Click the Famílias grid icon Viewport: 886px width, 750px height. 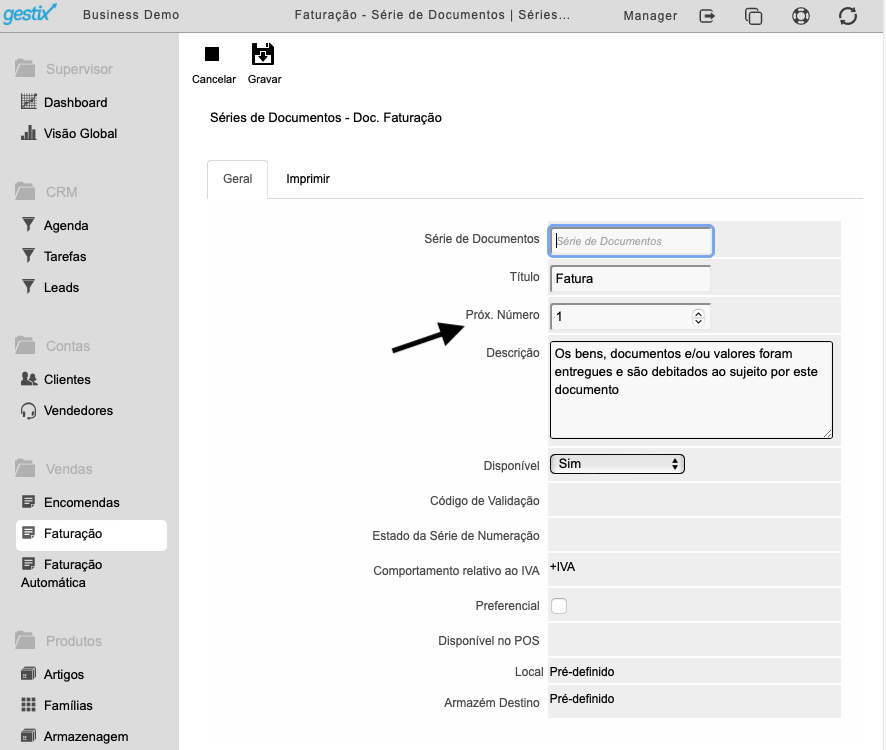[x=28, y=705]
